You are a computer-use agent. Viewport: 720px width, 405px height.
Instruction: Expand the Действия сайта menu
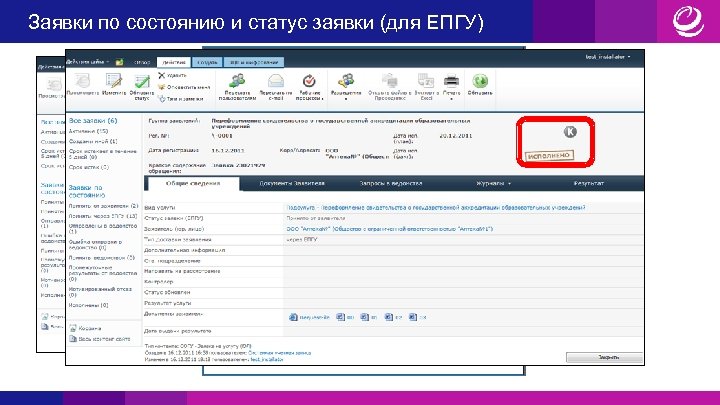[88, 62]
